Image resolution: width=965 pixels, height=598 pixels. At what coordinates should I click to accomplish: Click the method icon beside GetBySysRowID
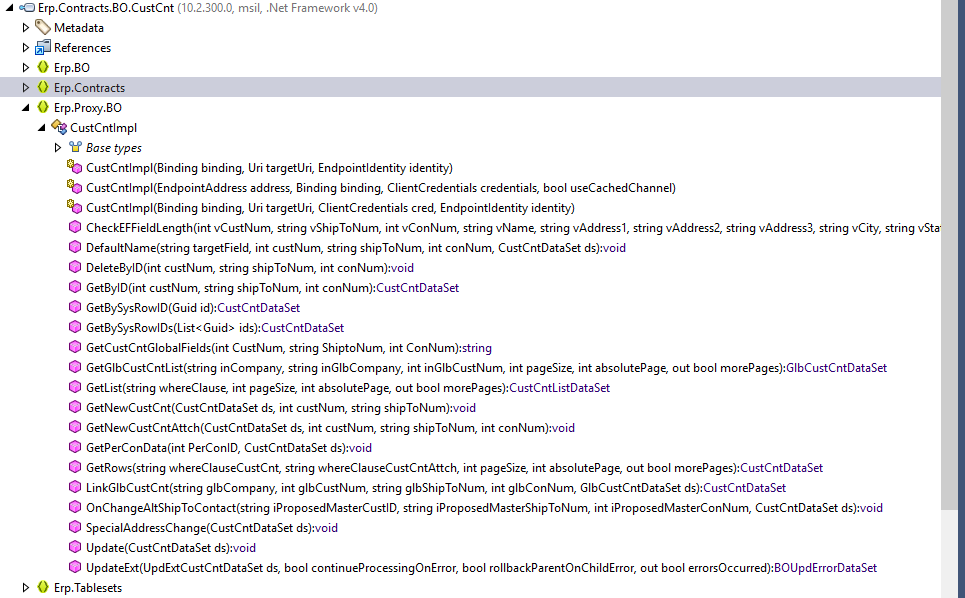(75, 307)
